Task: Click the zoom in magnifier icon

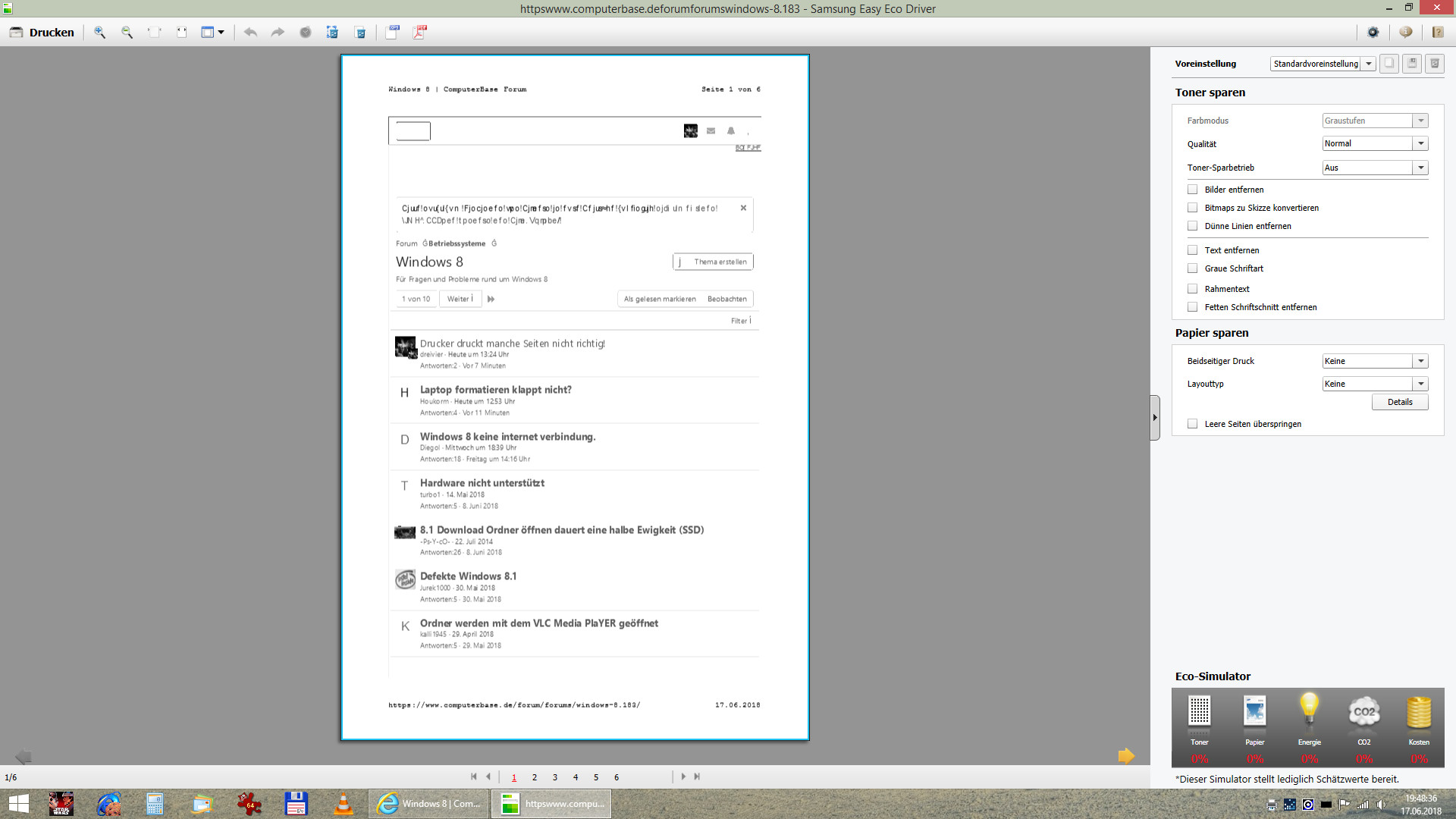Action: [x=99, y=33]
